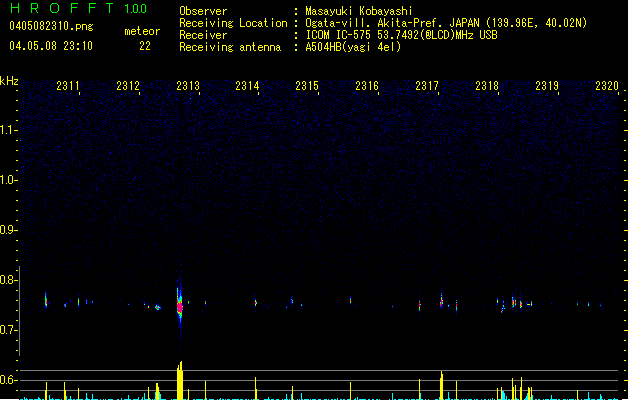Click the 'Receiver' field label
The image size is (629, 400).
point(203,35)
